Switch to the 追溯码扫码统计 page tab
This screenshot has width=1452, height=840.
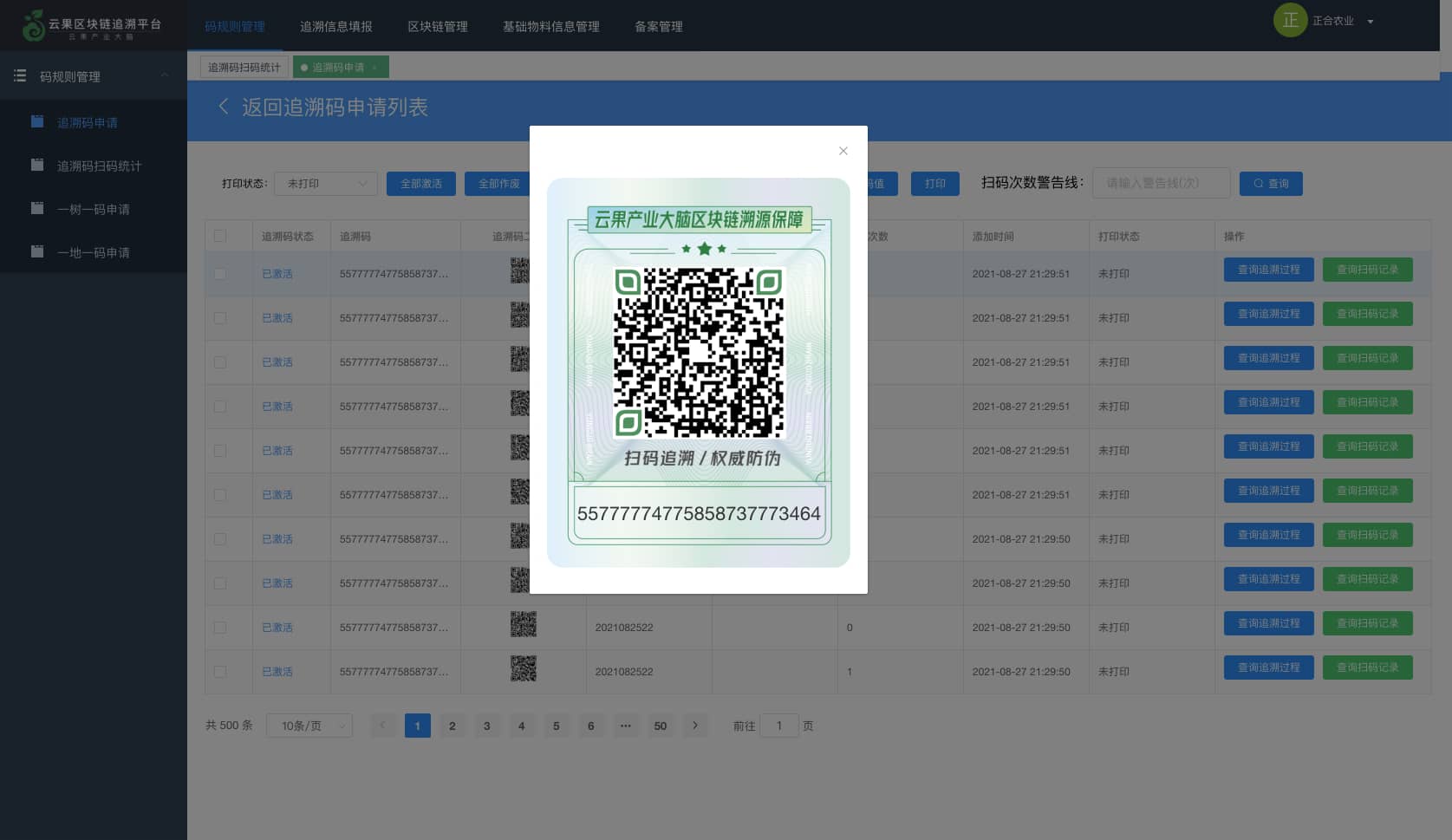click(x=244, y=67)
